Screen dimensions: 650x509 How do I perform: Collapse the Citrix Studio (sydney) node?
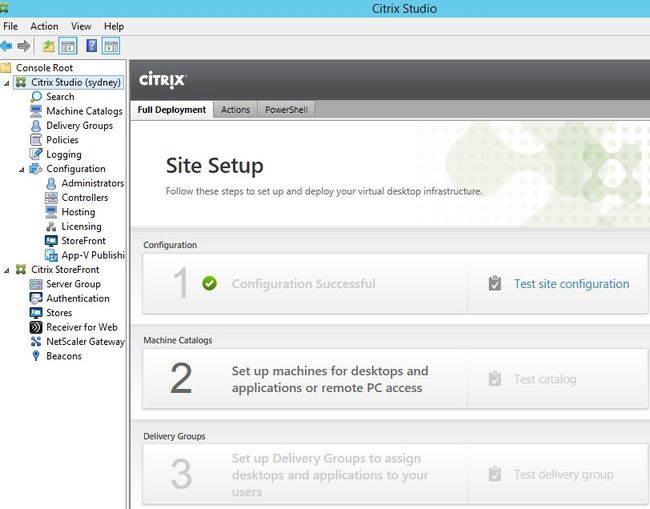tap(6, 83)
